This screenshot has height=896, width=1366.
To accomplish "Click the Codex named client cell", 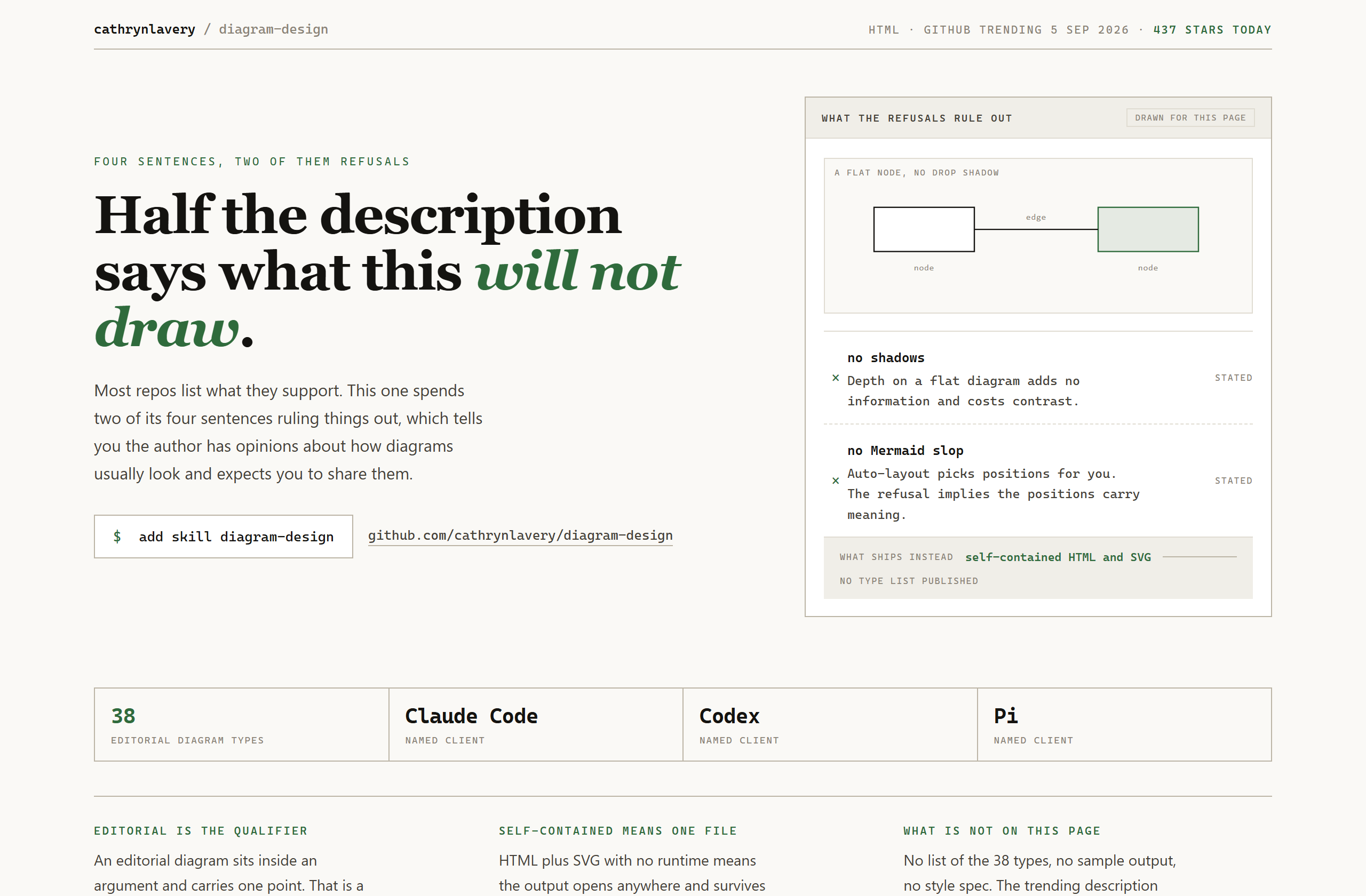I will pos(830,724).
